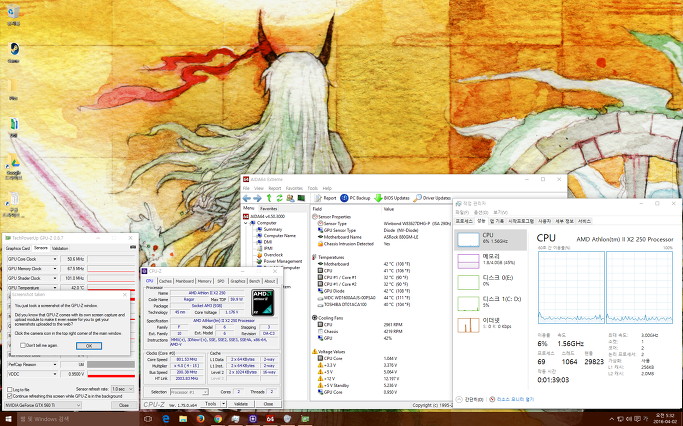Viewport: 683px width, 426px height.
Task: Select Disk 1 (C: D:) in Task Manager
Action: tap(490, 303)
